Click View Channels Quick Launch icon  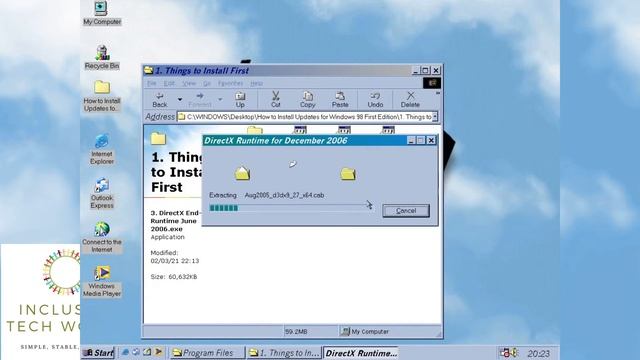pyautogui.click(x=158, y=352)
